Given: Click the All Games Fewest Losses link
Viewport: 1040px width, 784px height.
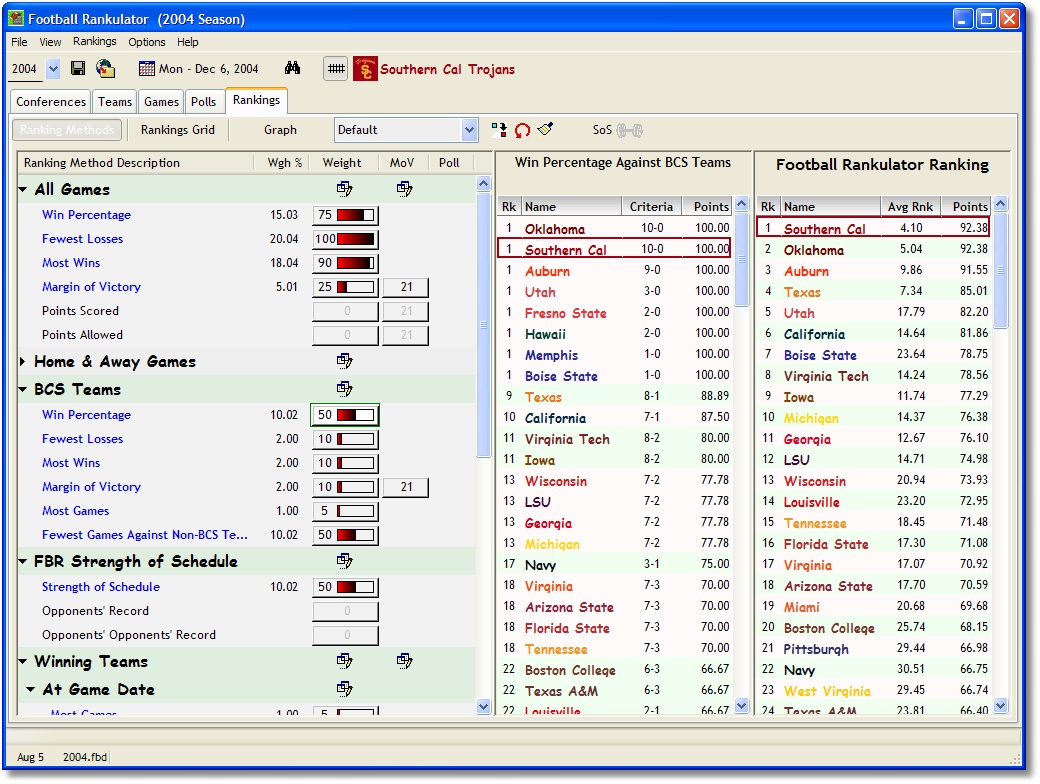Looking at the screenshot, I should click(x=82, y=239).
